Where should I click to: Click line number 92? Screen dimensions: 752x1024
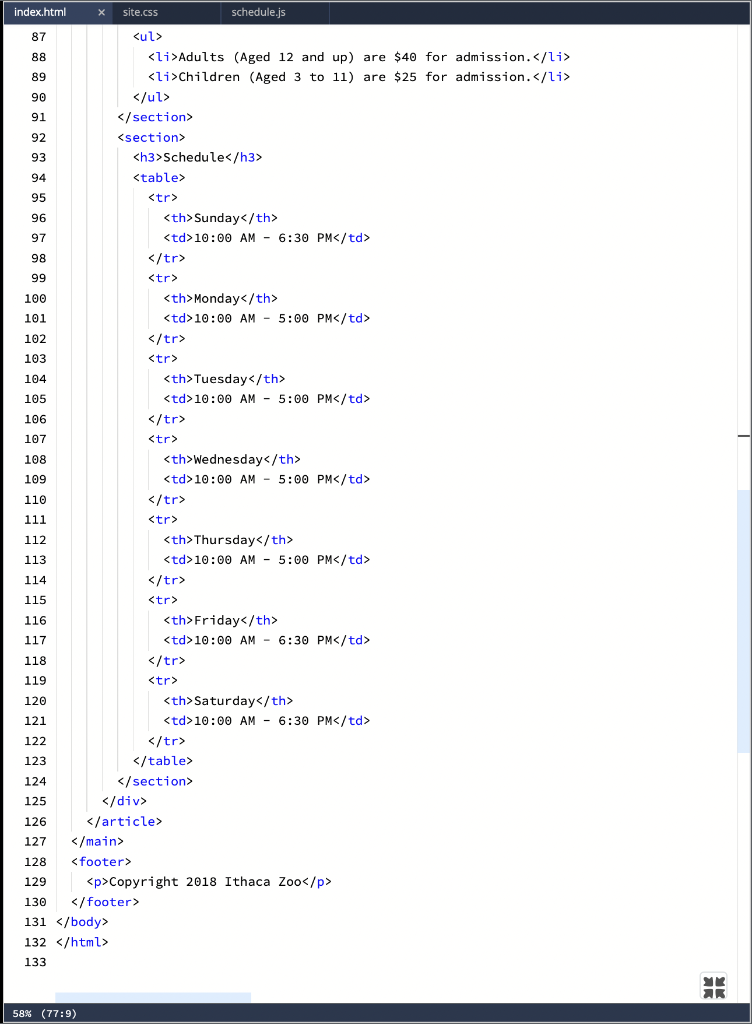pyautogui.click(x=39, y=138)
